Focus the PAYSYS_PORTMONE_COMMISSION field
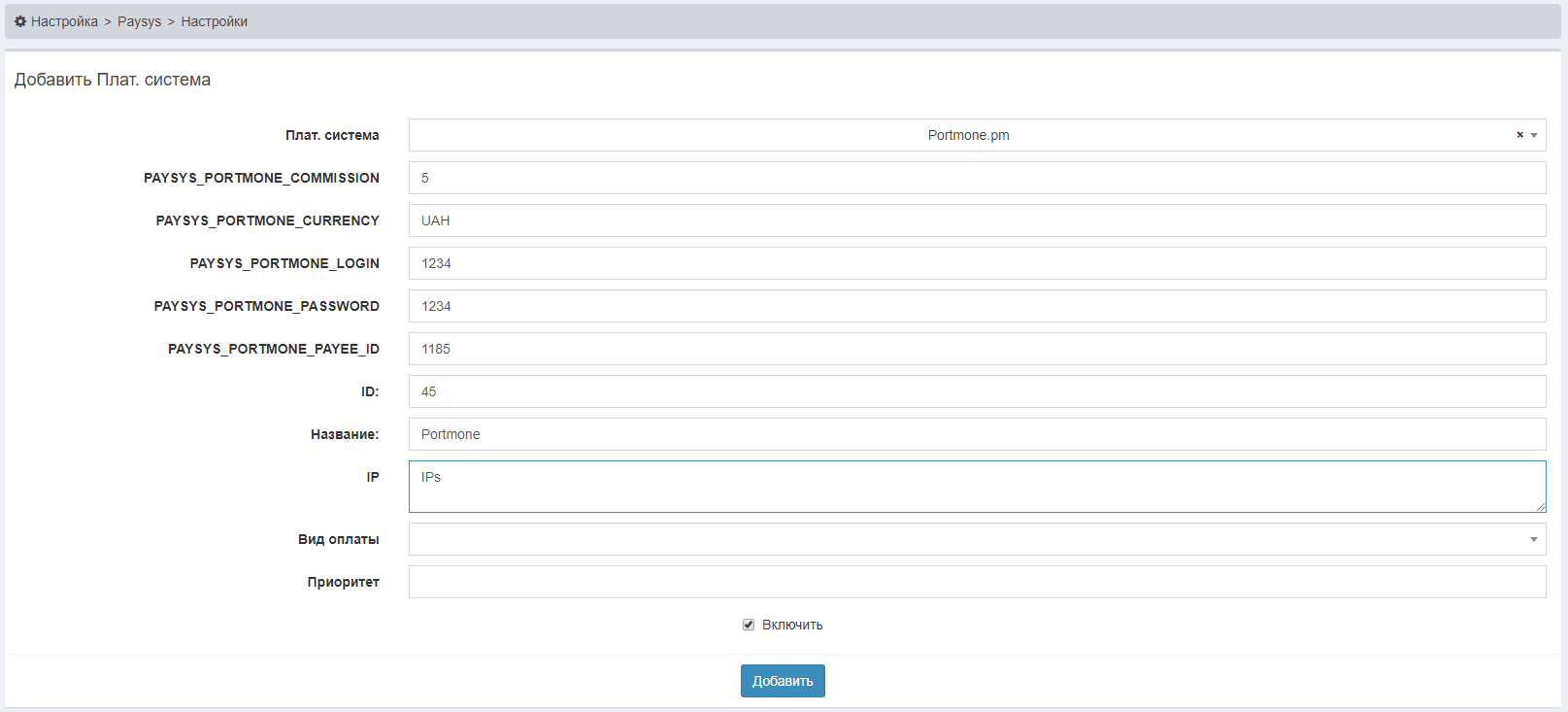This screenshot has width=1568, height=712. tap(977, 178)
